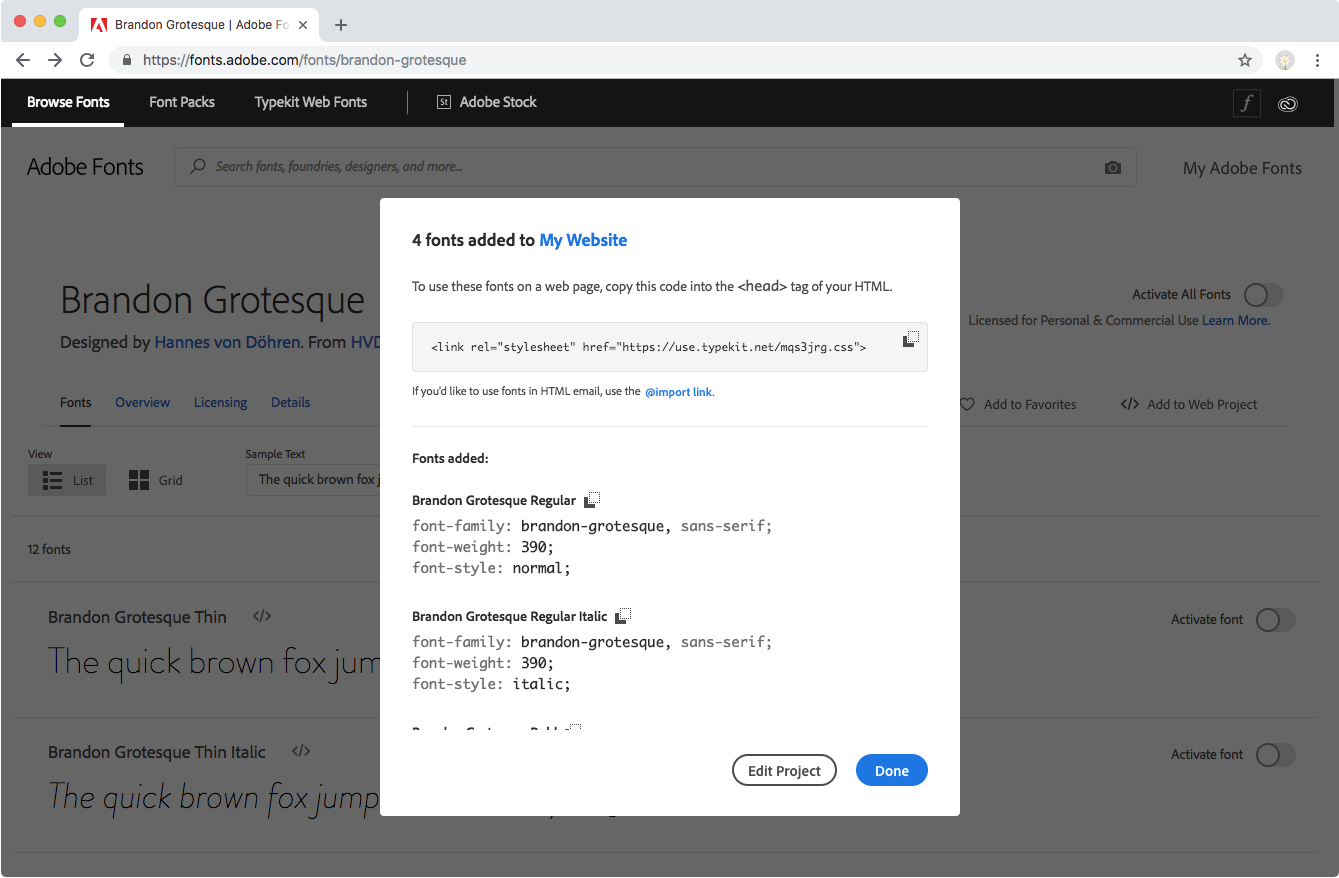This screenshot has height=878, width=1339.
Task: Copy the stylesheet link embed code
Action: [910, 339]
